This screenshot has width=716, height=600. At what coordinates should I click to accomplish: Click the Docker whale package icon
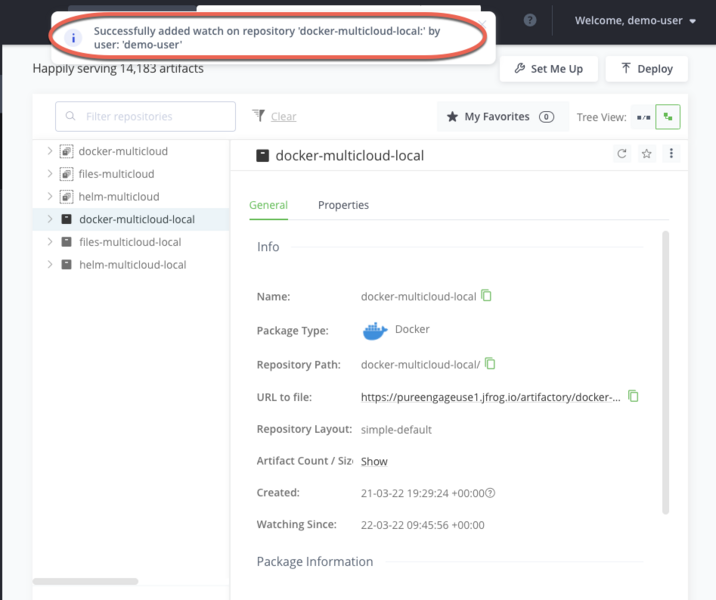[x=375, y=331]
